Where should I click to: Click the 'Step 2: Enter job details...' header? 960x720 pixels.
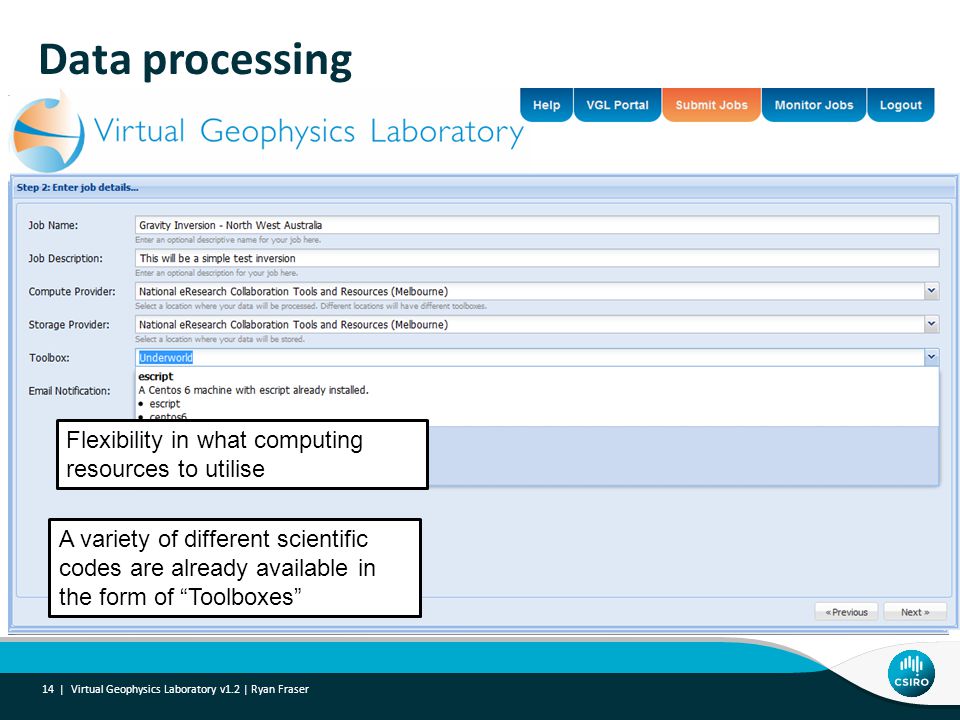click(78, 187)
